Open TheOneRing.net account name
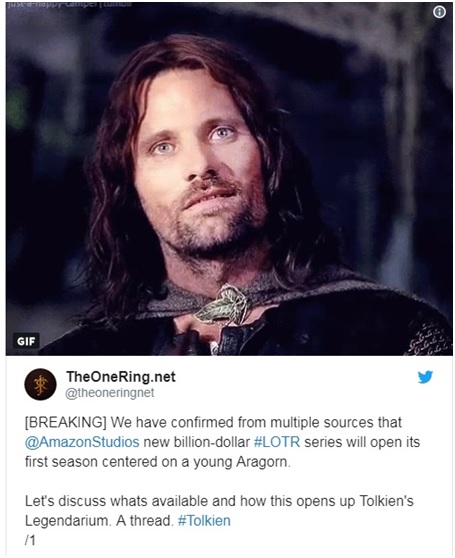Viewport: 455px width, 558px height. [x=121, y=377]
